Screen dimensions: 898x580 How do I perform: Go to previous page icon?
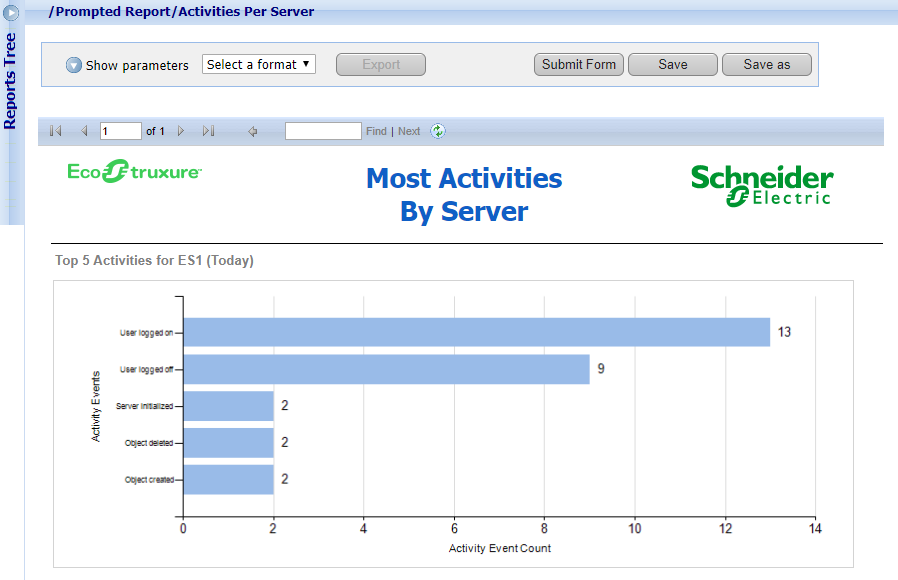(x=84, y=131)
